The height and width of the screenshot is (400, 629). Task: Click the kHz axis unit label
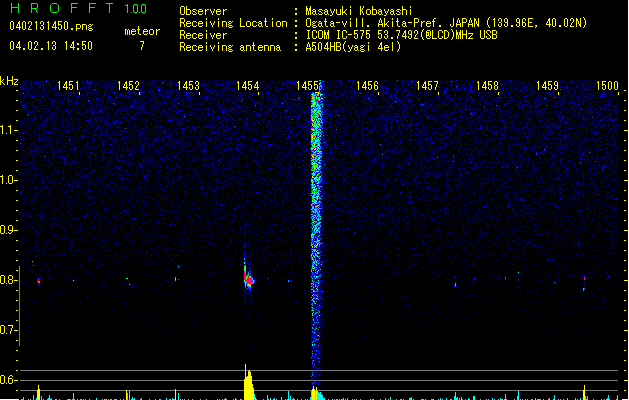(x=9, y=81)
